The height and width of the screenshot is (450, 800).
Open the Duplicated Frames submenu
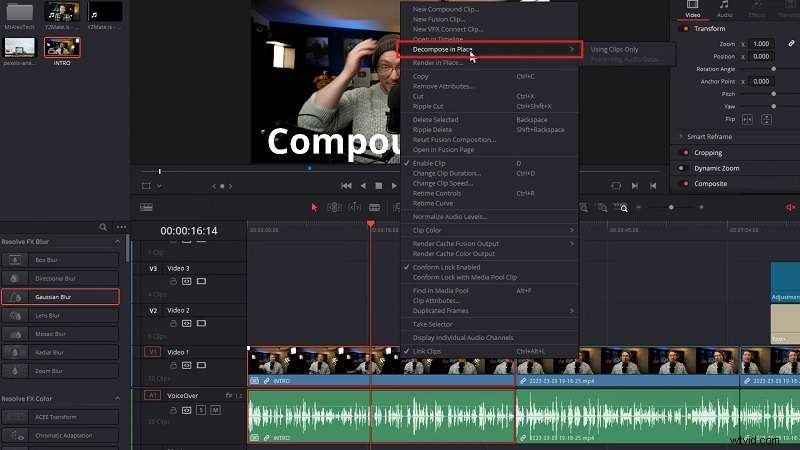(x=489, y=311)
